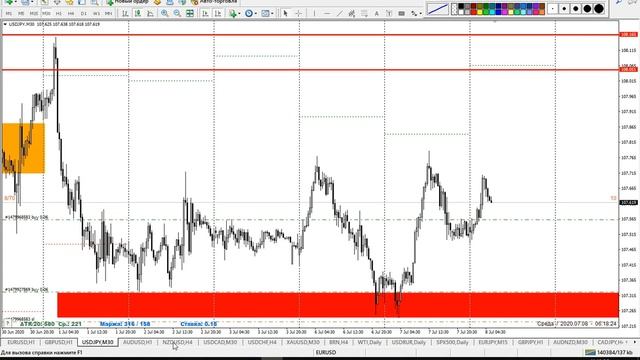Screen dimensions: 640x360
Task: Enable chart shift icon
Action: pos(218,13)
